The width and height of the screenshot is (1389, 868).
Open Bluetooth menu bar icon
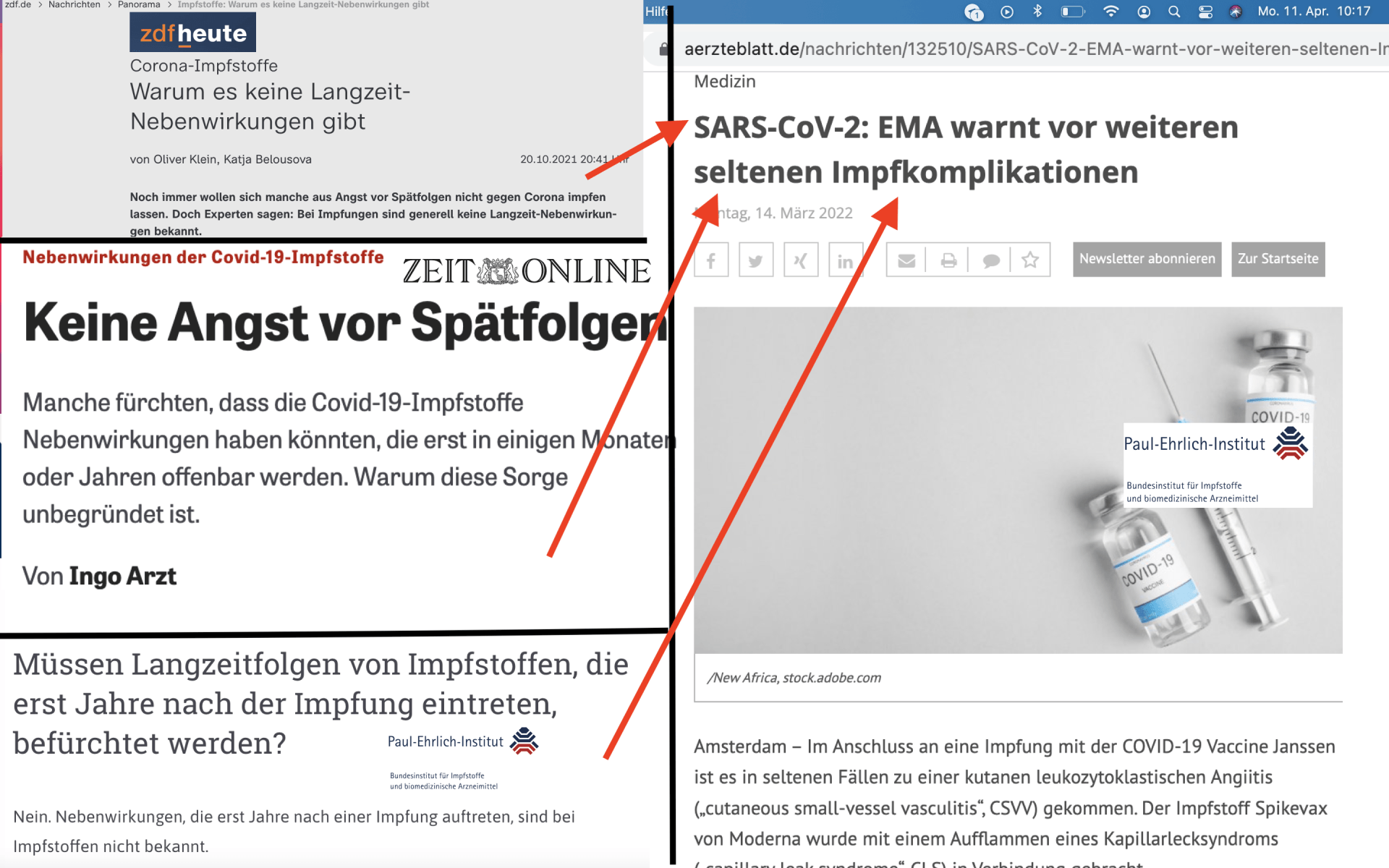[1037, 12]
